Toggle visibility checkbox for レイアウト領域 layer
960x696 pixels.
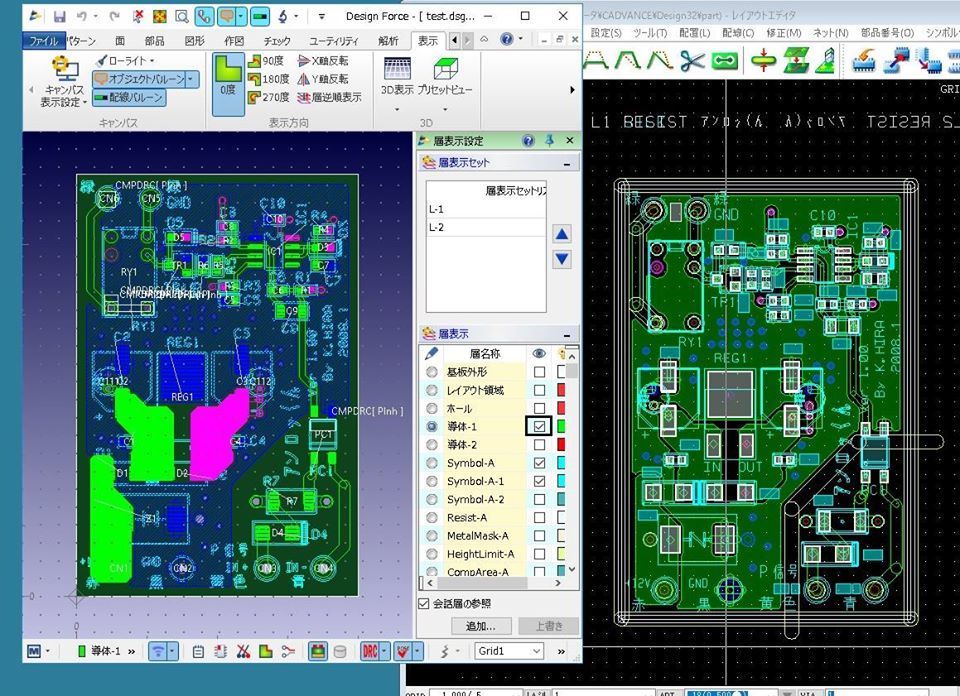[539, 390]
